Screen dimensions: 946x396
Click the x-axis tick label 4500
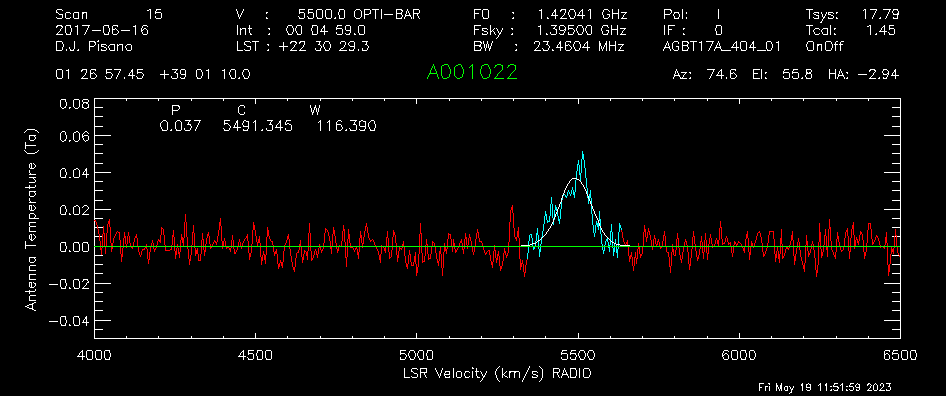(x=256, y=354)
